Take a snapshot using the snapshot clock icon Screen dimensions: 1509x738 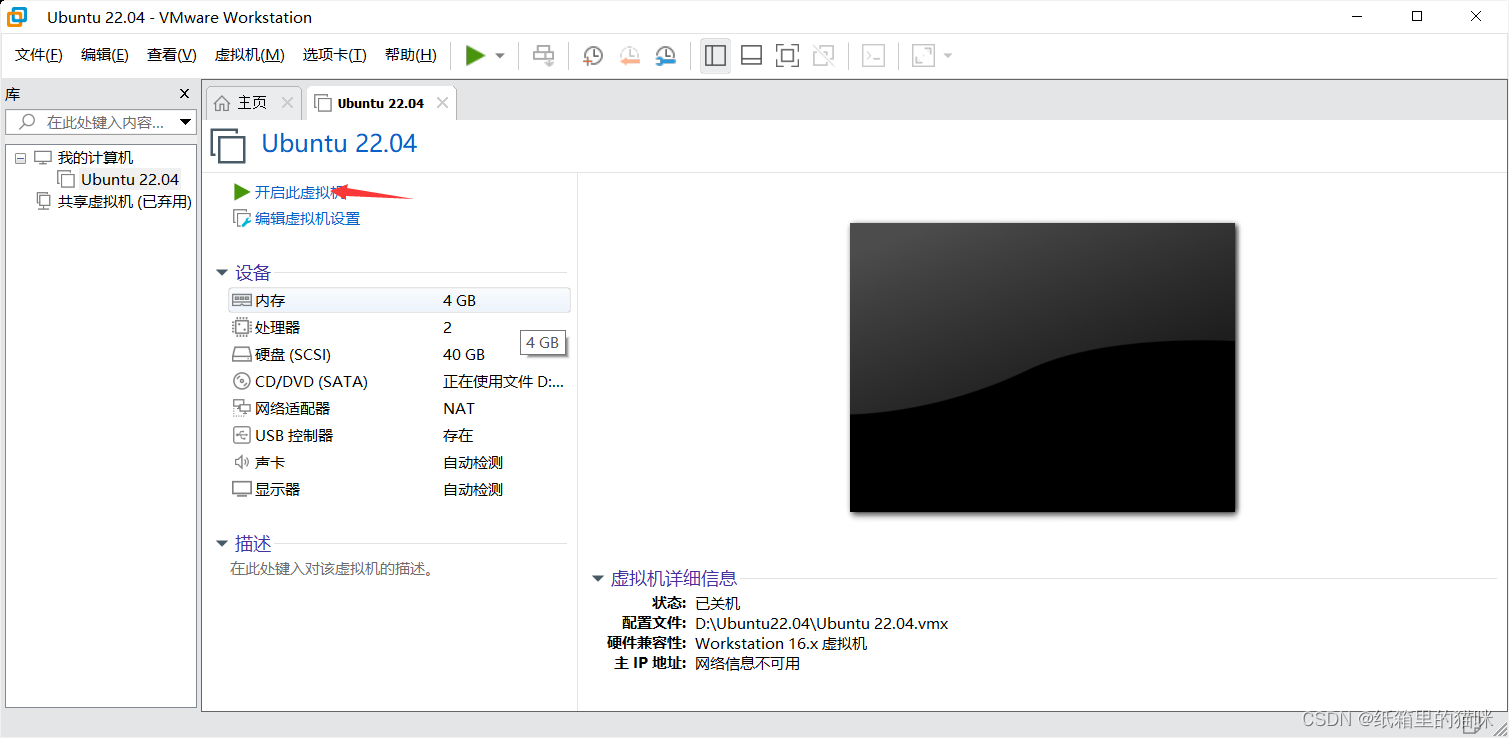pyautogui.click(x=592, y=55)
